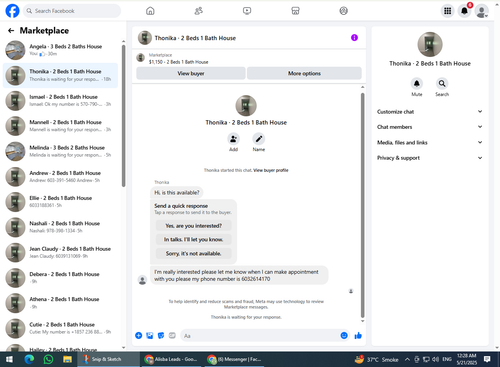
Task: Open Ismael 2 Beds 1 Bath conversation
Action: pos(60,101)
